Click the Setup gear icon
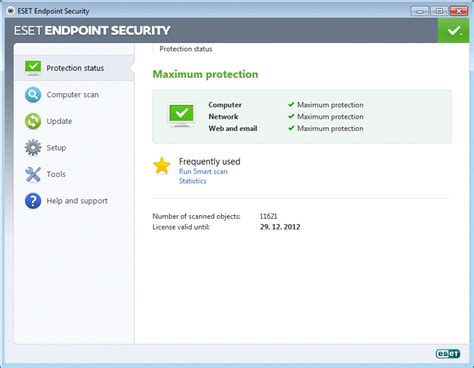The width and height of the screenshot is (474, 368). point(33,148)
